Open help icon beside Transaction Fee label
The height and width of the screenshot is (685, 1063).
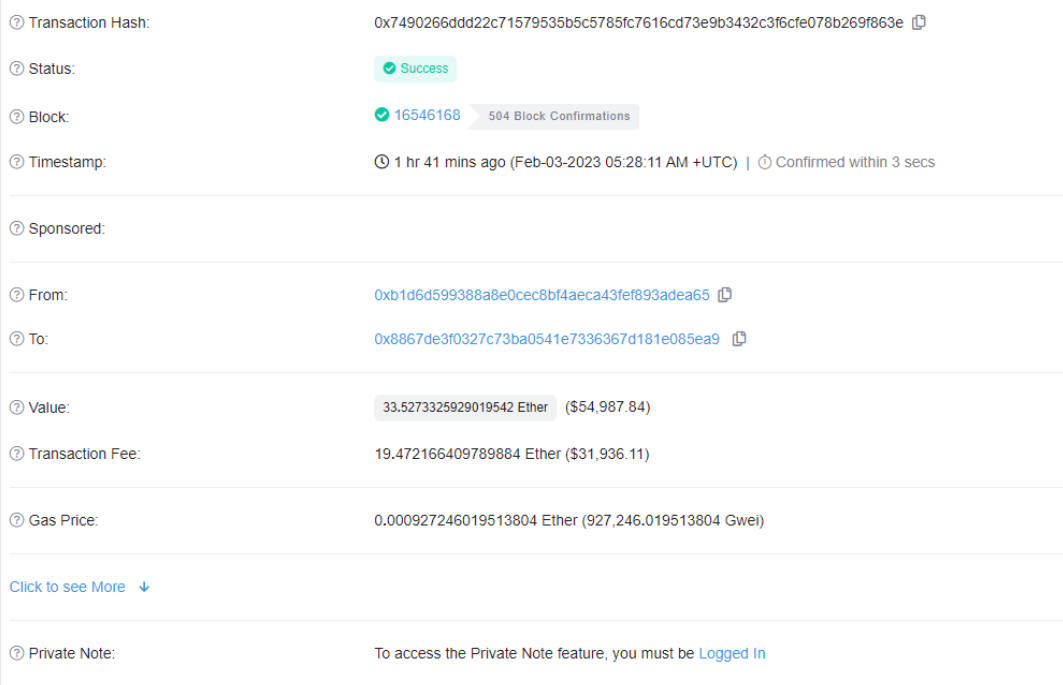[x=17, y=454]
